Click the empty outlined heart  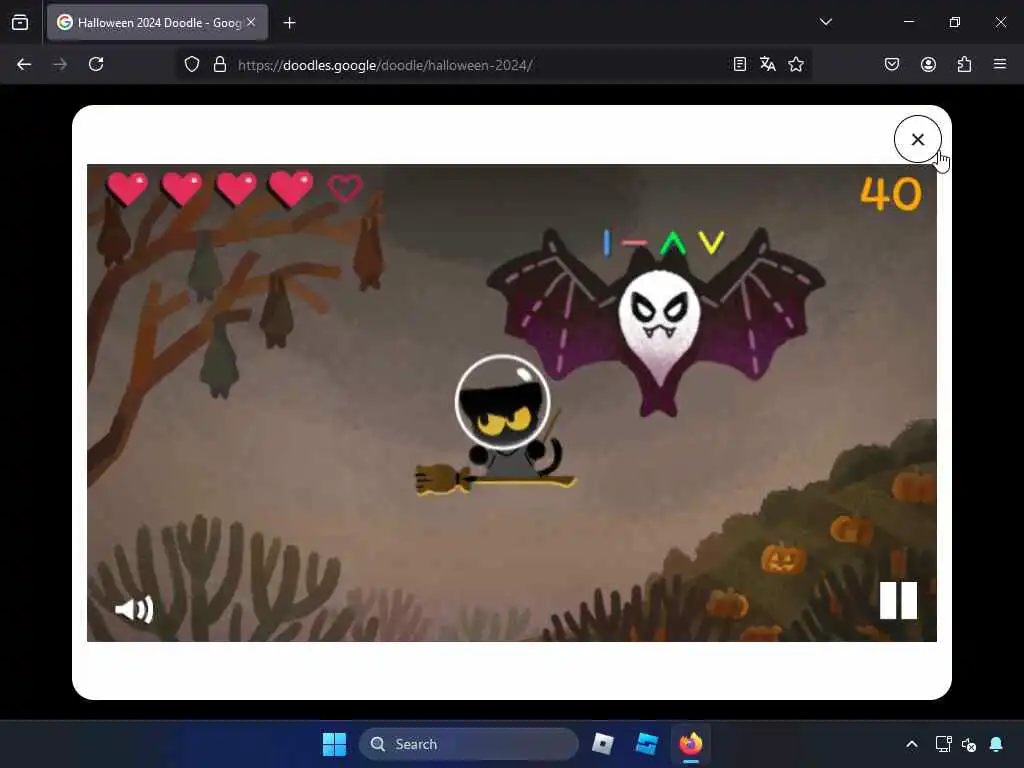pos(345,188)
